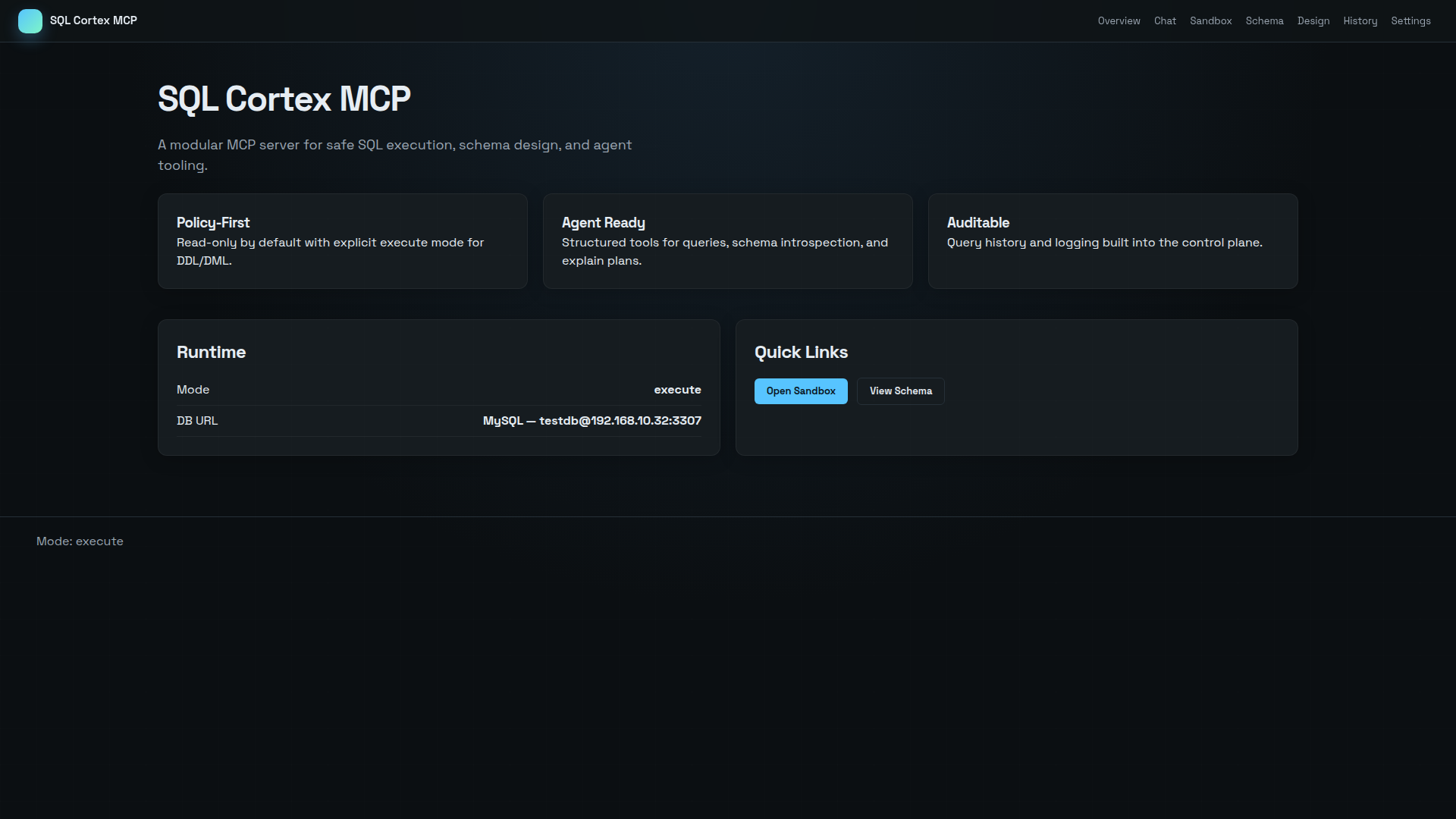Select the Agent Ready card heading

[x=604, y=223]
